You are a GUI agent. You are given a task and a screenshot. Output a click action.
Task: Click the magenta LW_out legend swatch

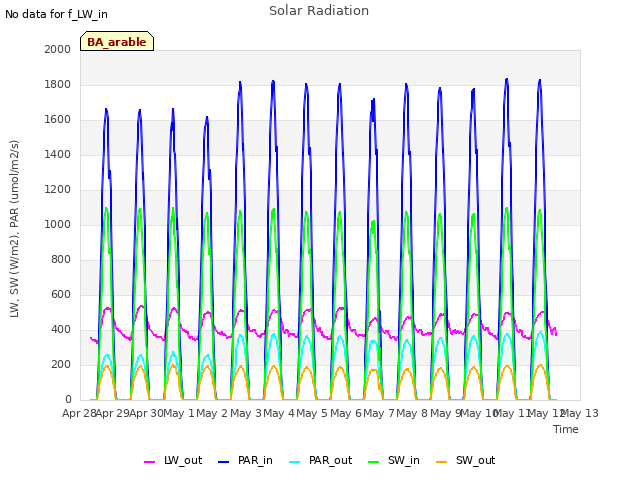click(149, 462)
